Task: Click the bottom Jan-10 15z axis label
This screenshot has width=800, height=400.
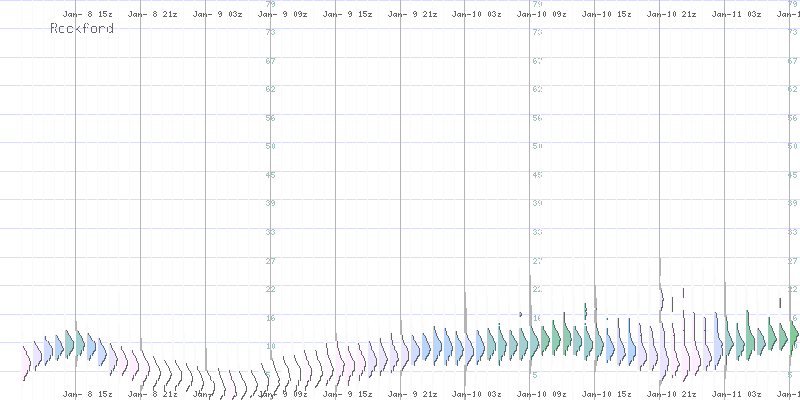Action: [x=607, y=394]
